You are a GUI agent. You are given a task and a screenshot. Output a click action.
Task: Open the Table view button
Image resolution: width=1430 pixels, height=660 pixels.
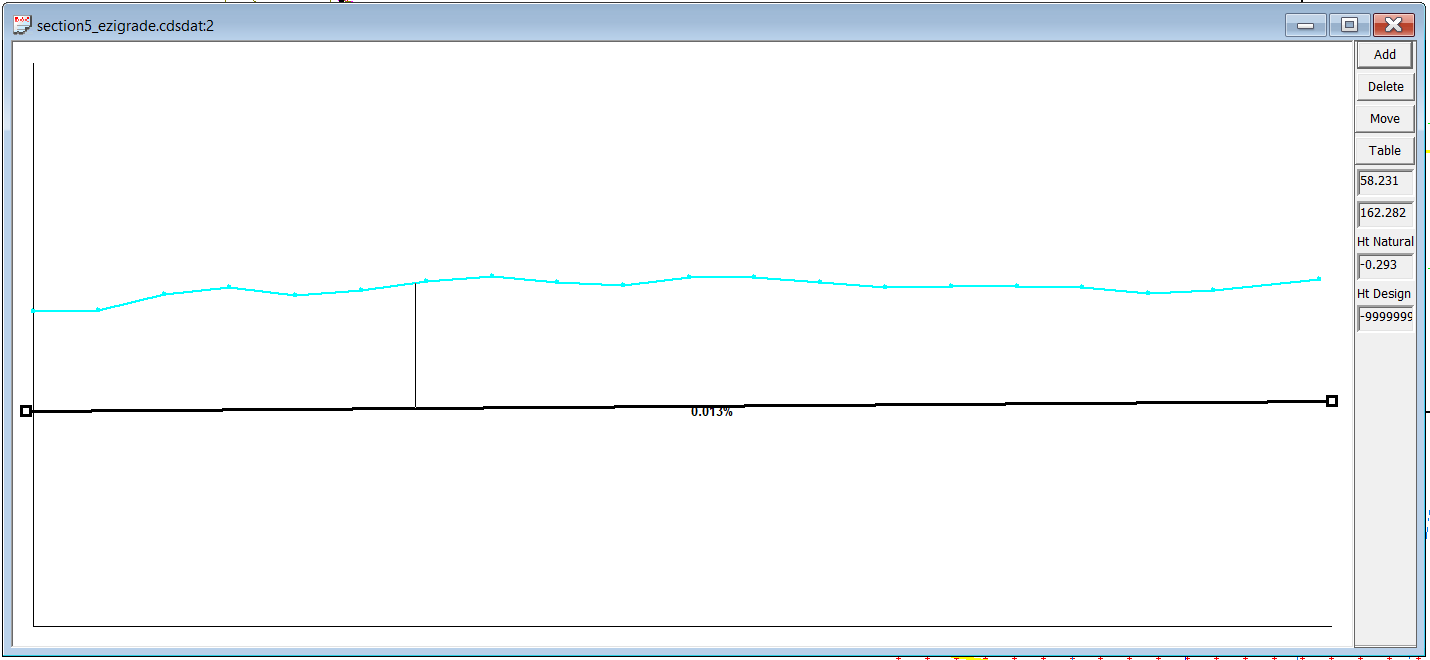pos(1385,151)
